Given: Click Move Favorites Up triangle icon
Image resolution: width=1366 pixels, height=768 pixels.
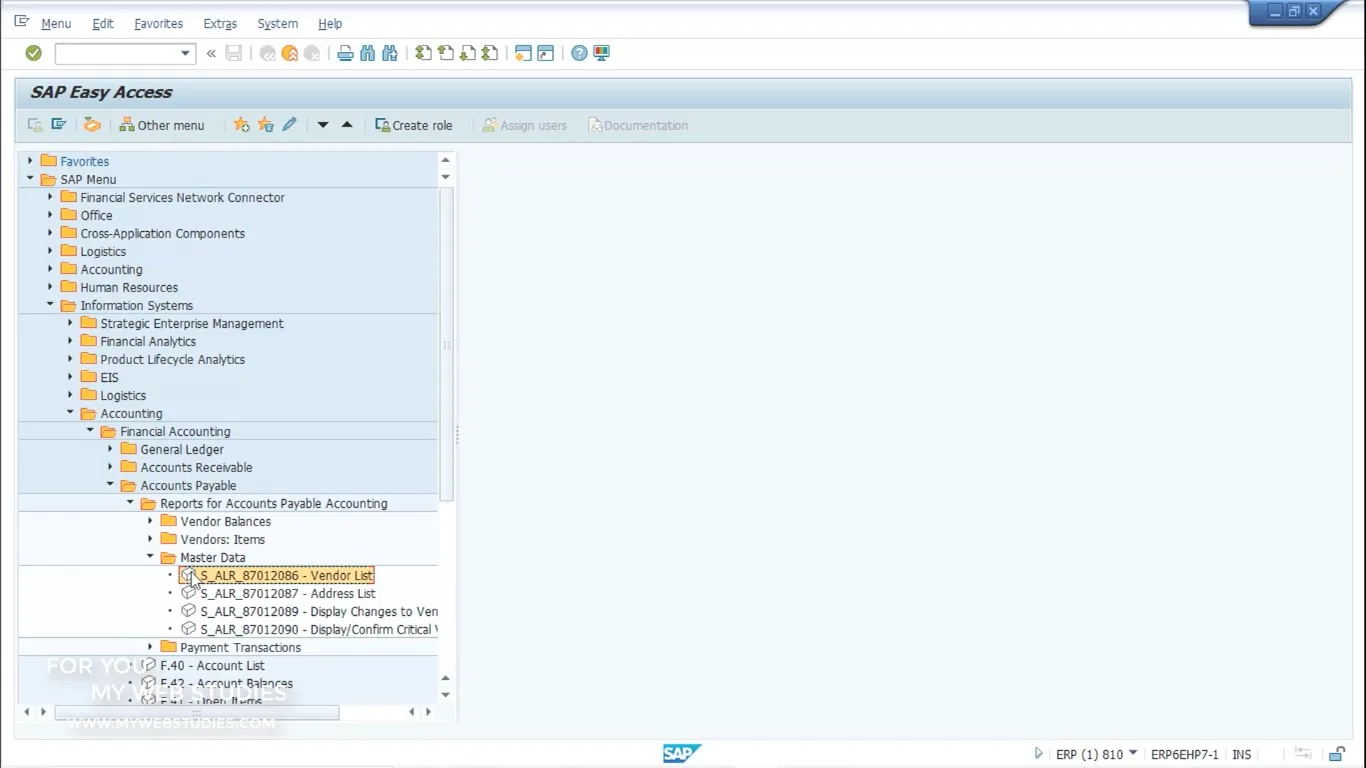Looking at the screenshot, I should (x=347, y=125).
